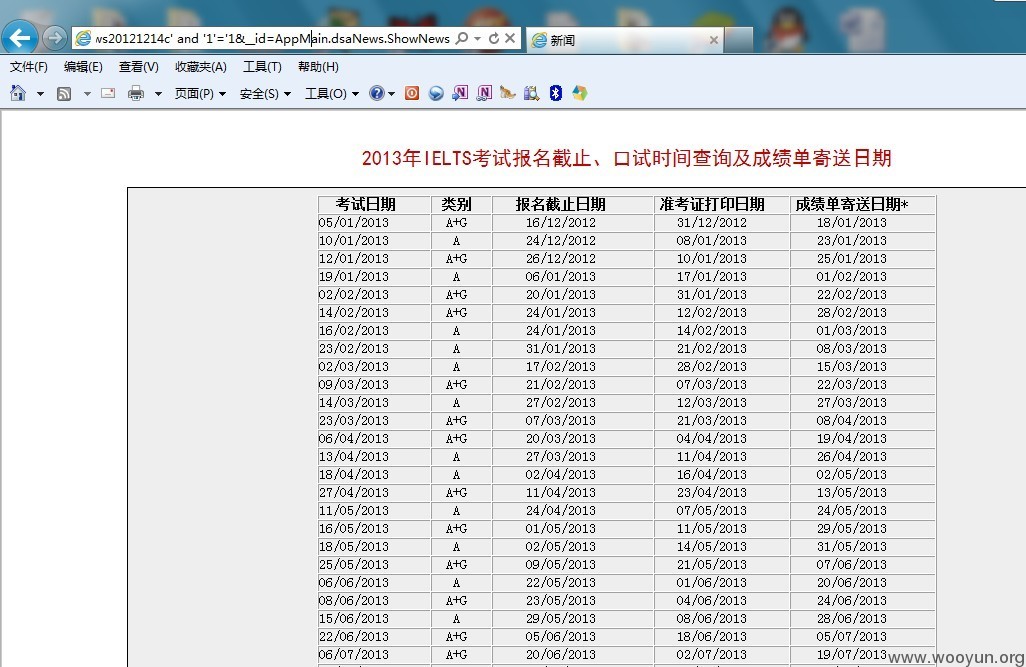The width and height of the screenshot is (1026, 667).
Task: Click the 准考证打印日期 column header
Action: pos(712,204)
